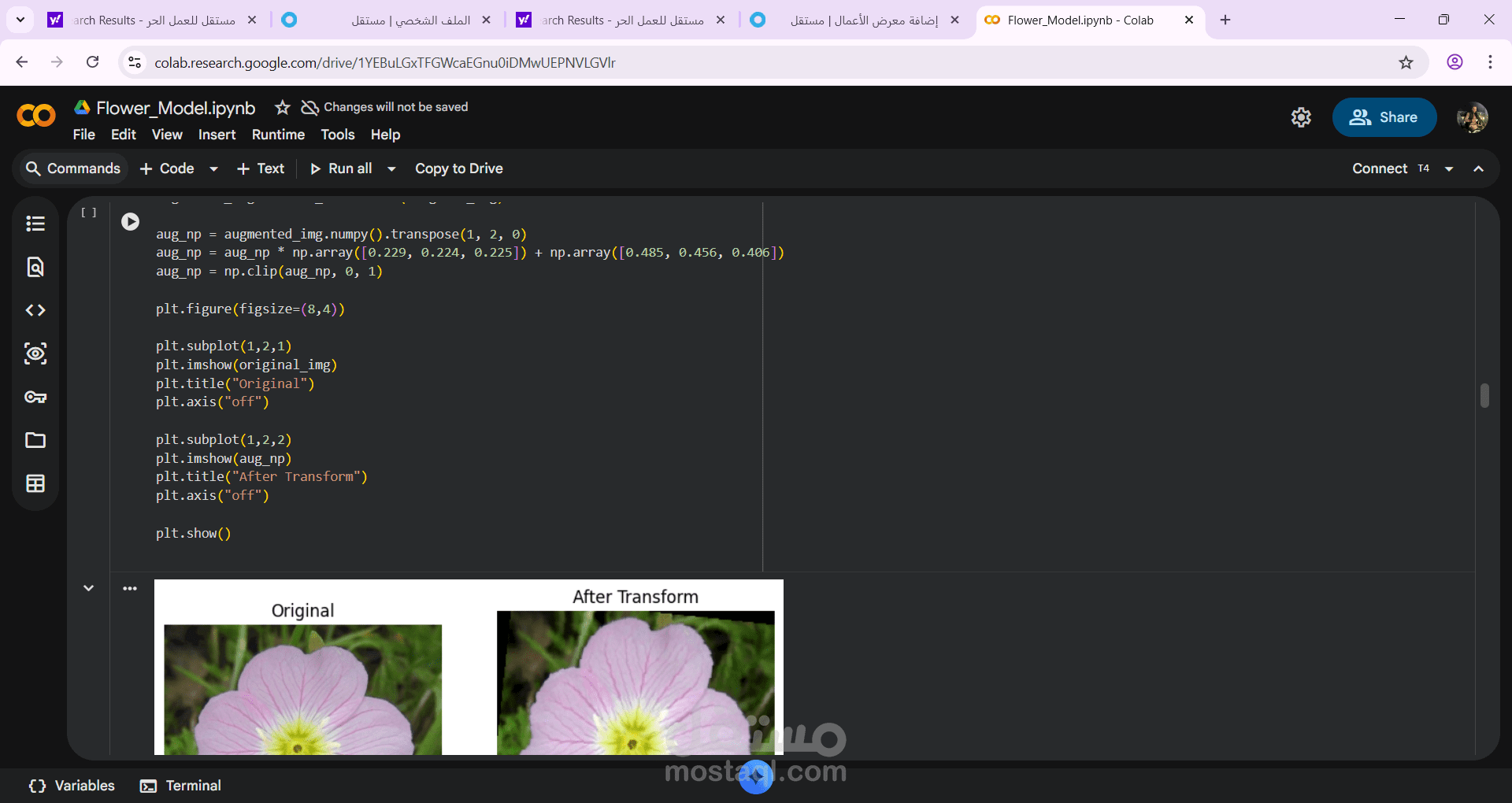Viewport: 1512px width, 803px height.
Task: Star the Flower_Model.ipynb notebook
Action: [x=283, y=107]
